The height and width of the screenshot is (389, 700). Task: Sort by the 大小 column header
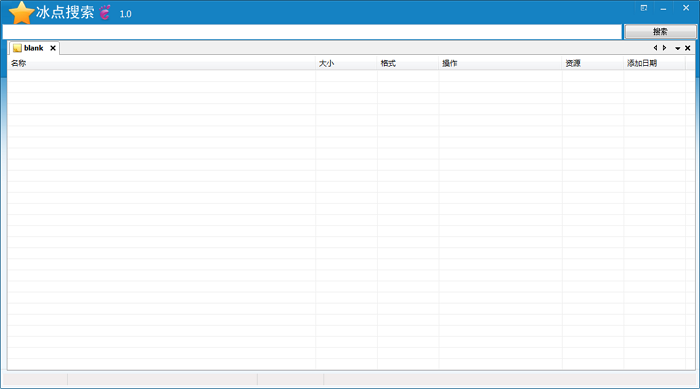346,63
